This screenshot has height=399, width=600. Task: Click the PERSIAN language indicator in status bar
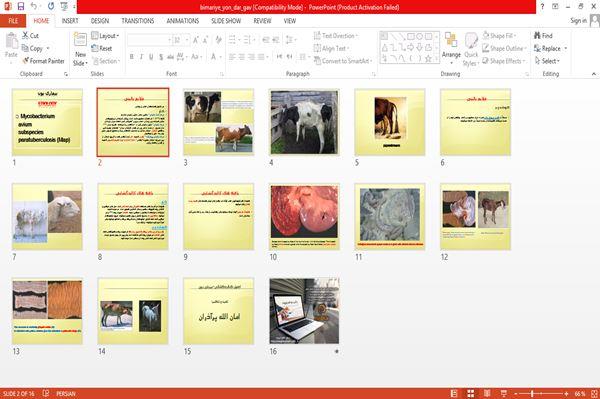point(66,394)
